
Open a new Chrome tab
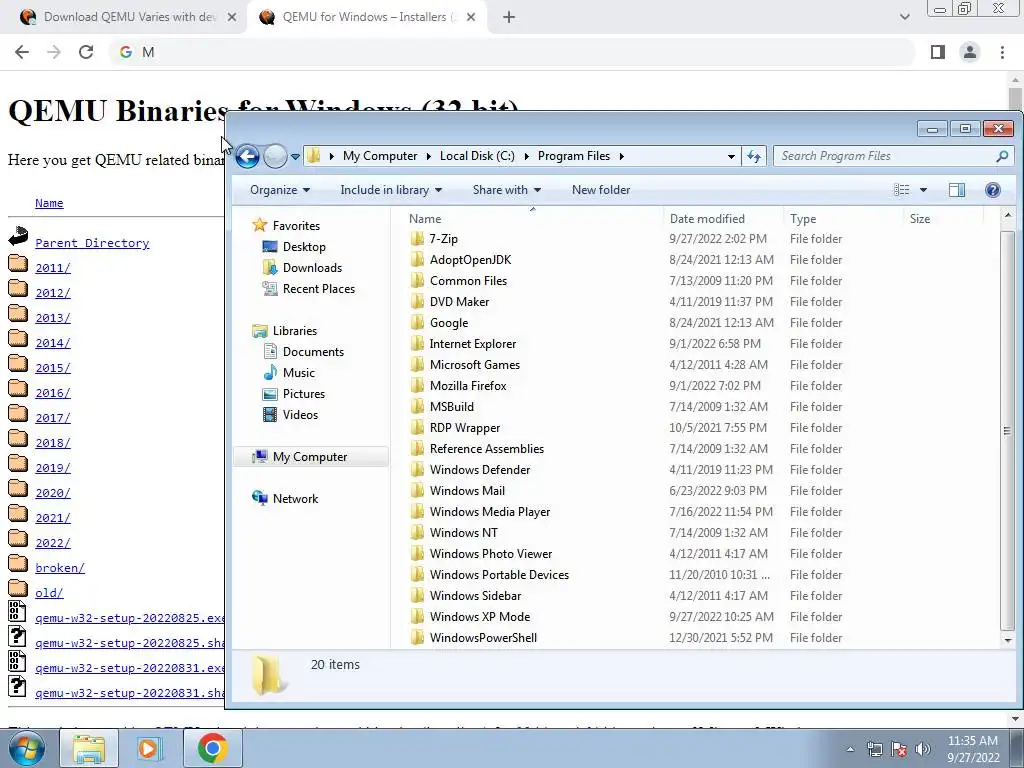coord(509,18)
